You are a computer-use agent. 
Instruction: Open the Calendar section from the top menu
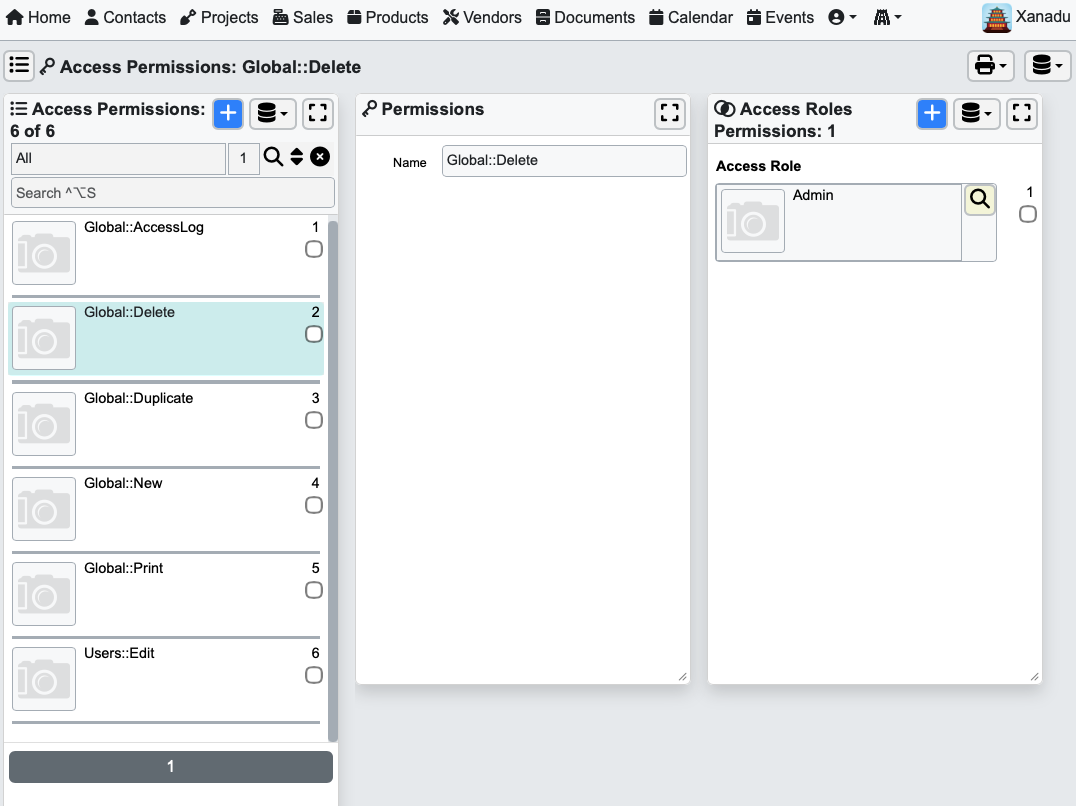tap(690, 17)
